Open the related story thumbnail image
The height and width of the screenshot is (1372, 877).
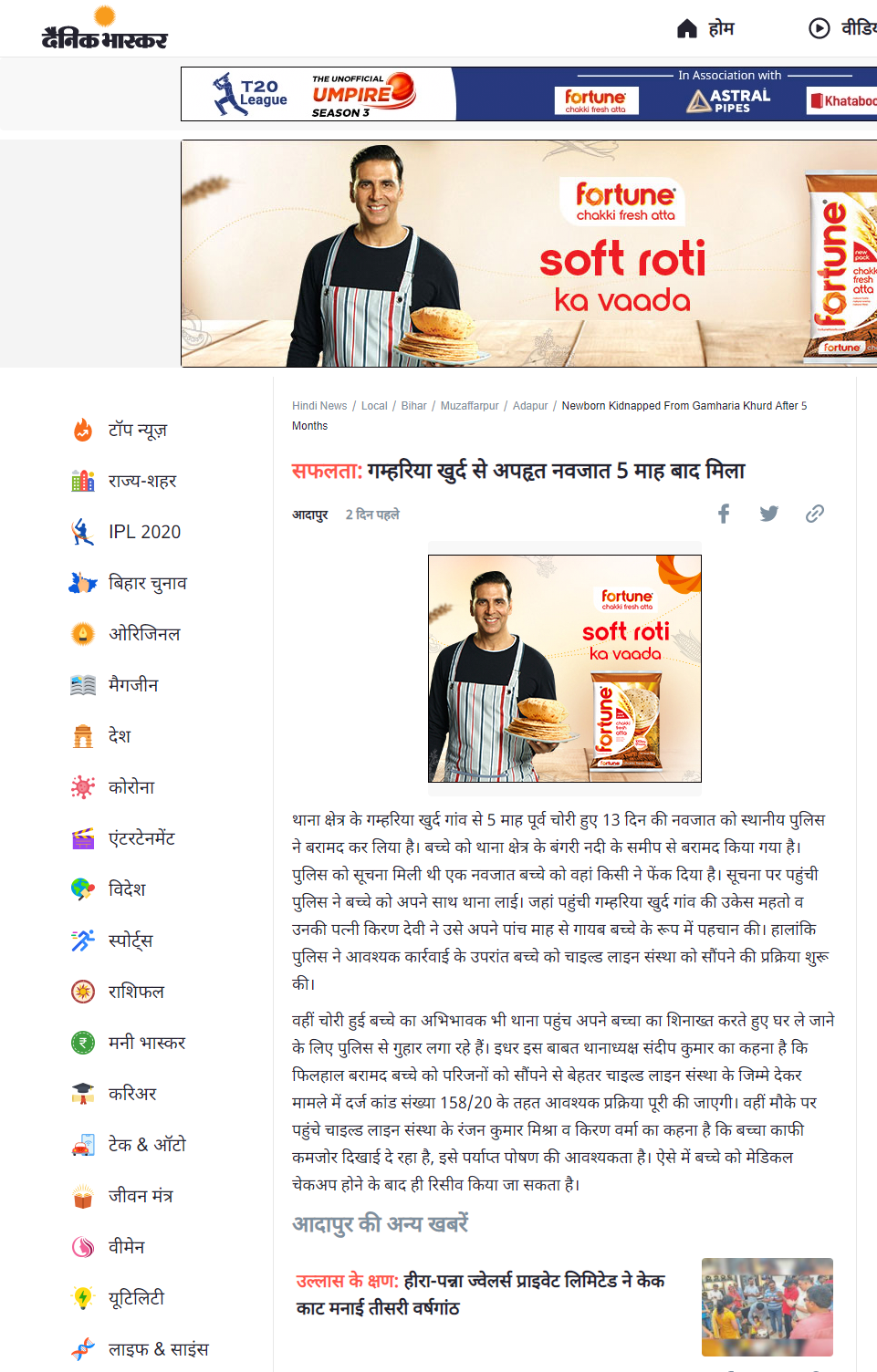(767, 1307)
